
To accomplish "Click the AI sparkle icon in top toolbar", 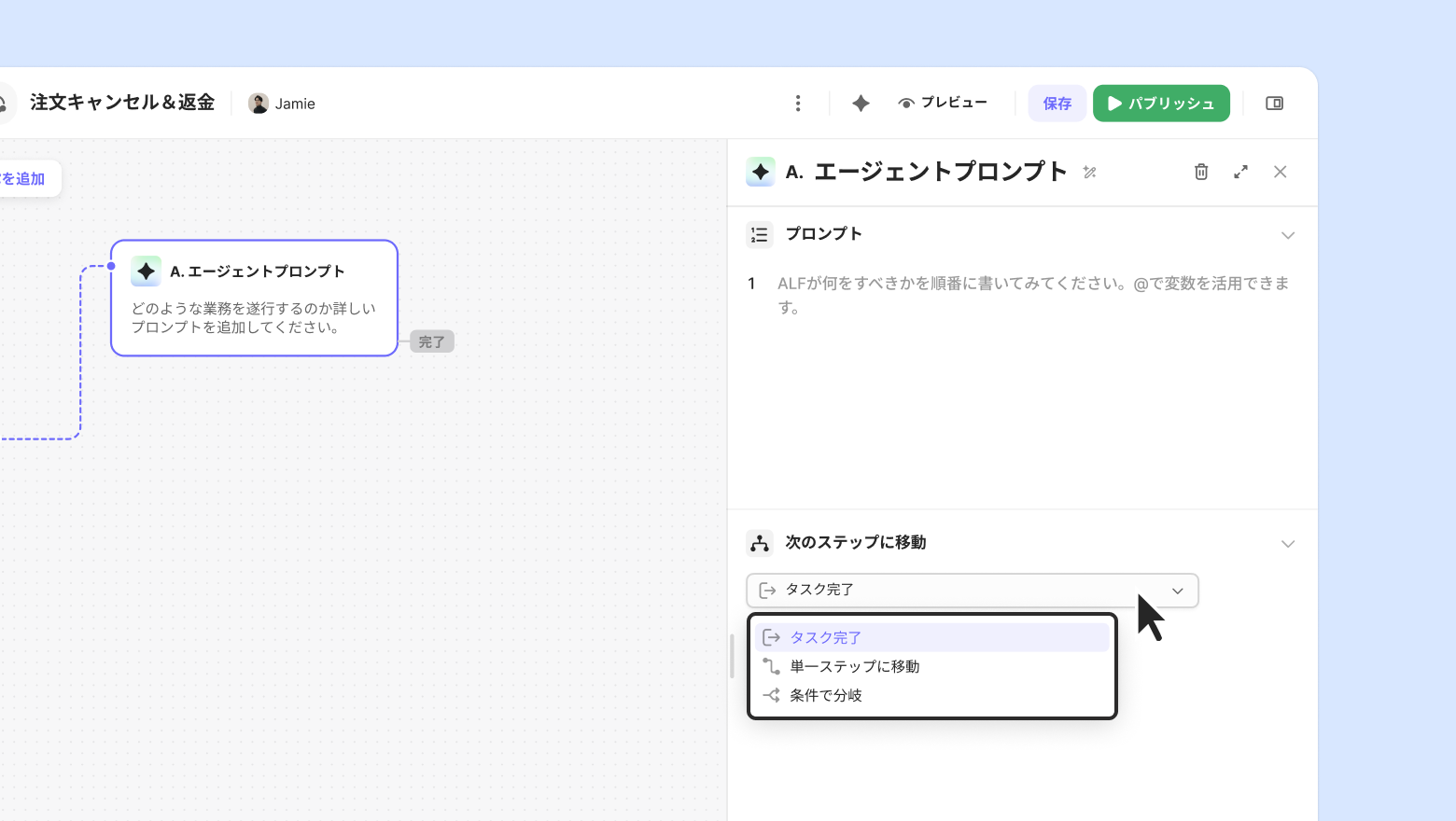I will pyautogui.click(x=861, y=104).
